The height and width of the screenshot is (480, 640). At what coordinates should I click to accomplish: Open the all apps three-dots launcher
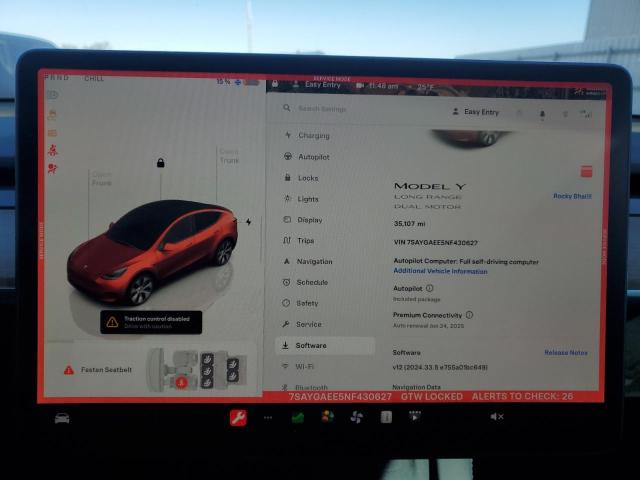268,418
